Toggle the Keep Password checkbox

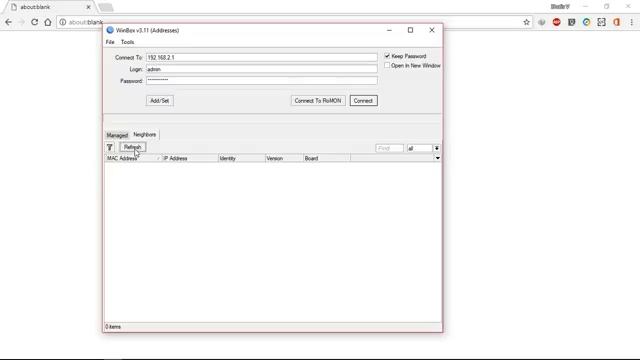(387, 56)
